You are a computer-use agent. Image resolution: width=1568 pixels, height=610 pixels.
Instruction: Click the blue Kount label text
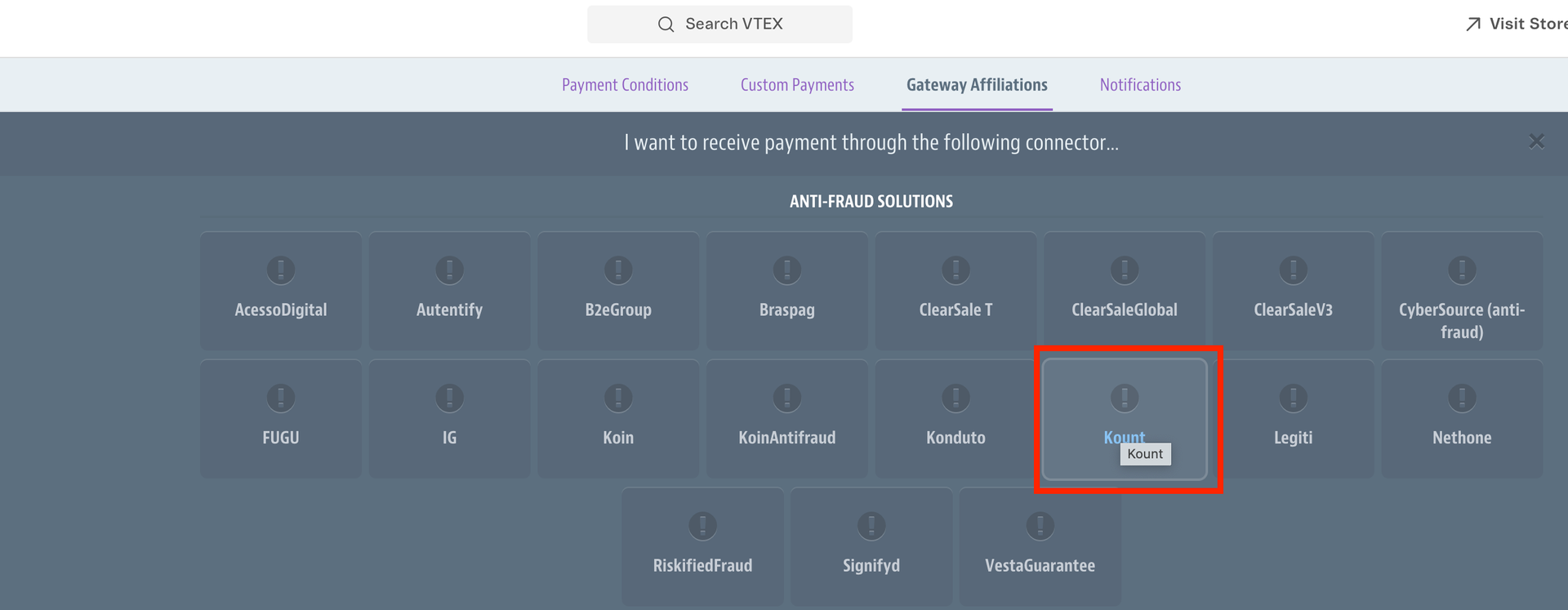tap(1124, 437)
